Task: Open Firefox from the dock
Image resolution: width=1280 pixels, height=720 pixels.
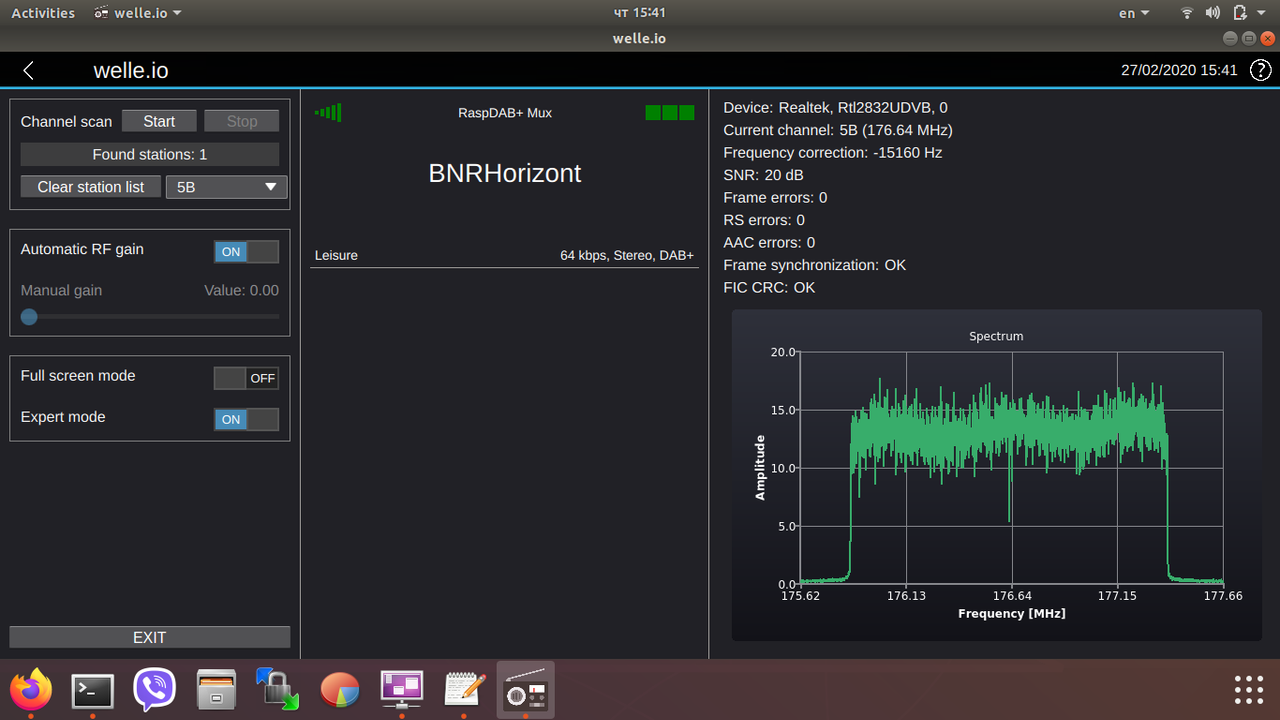Action: click(31, 690)
